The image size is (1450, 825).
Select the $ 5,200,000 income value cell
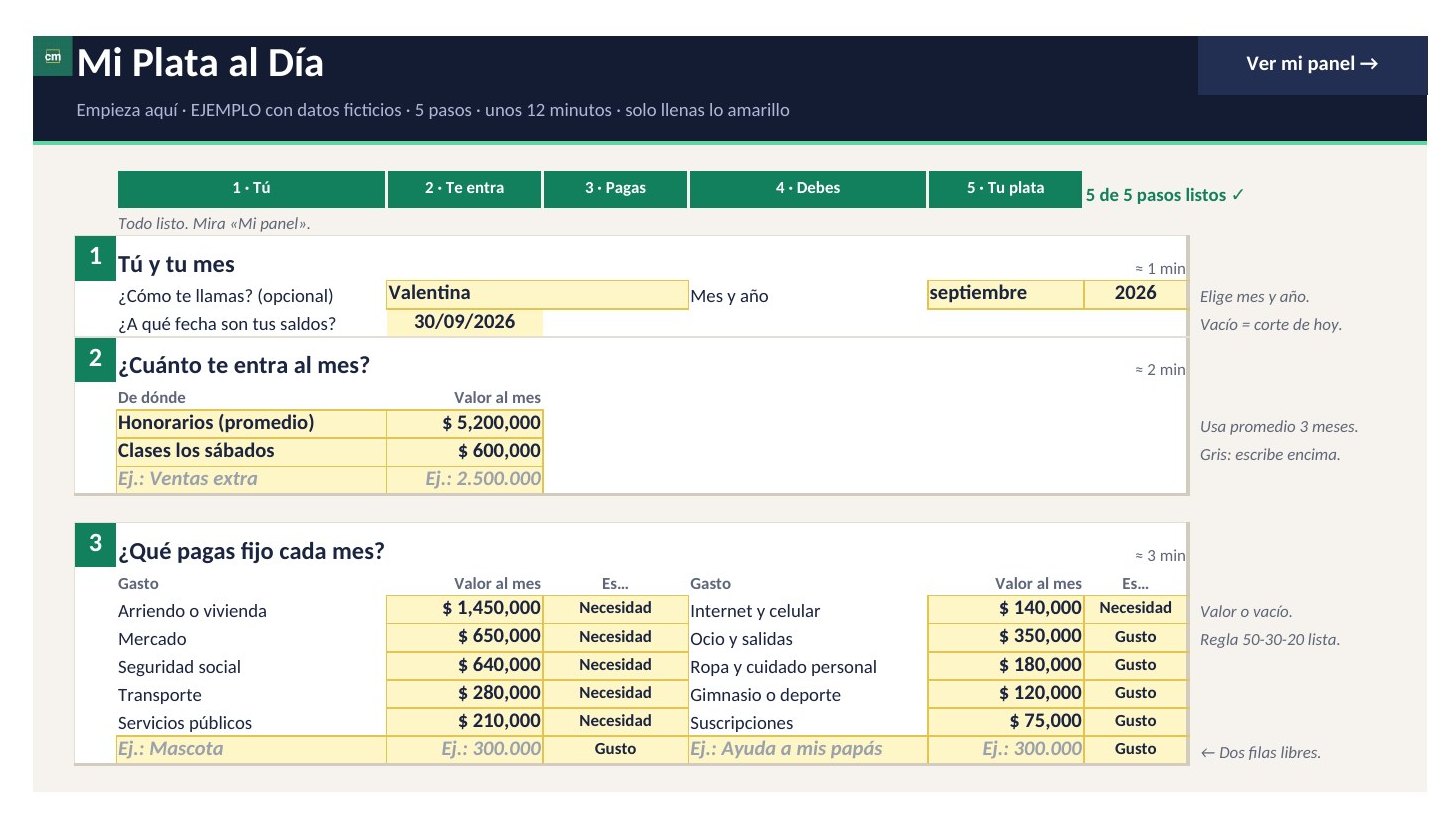[x=464, y=423]
